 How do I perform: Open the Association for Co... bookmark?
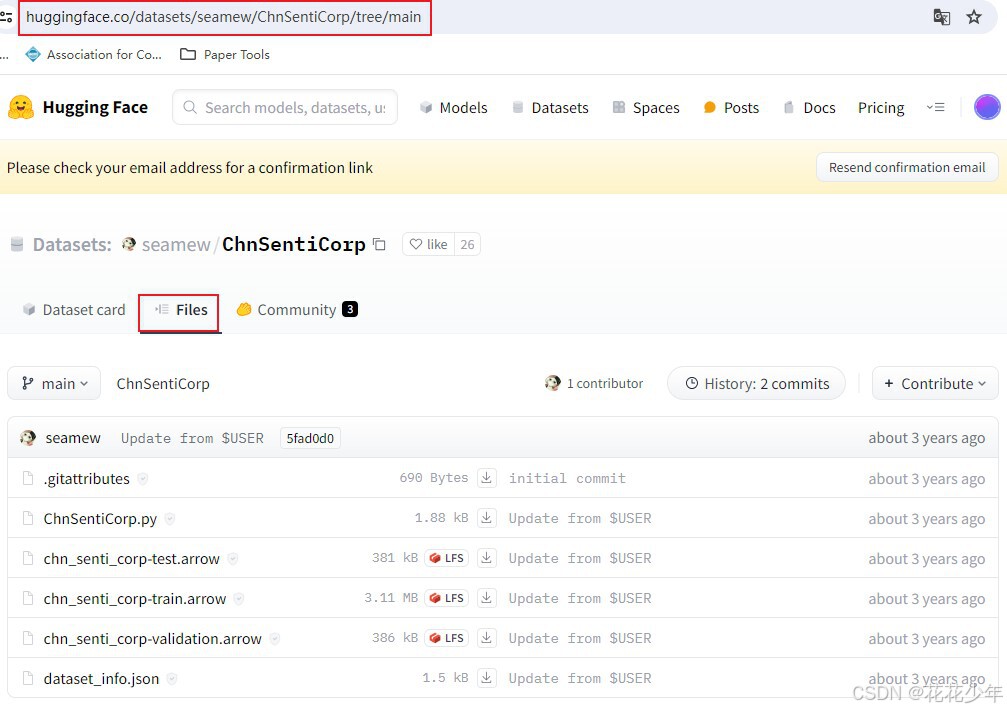tap(94, 55)
